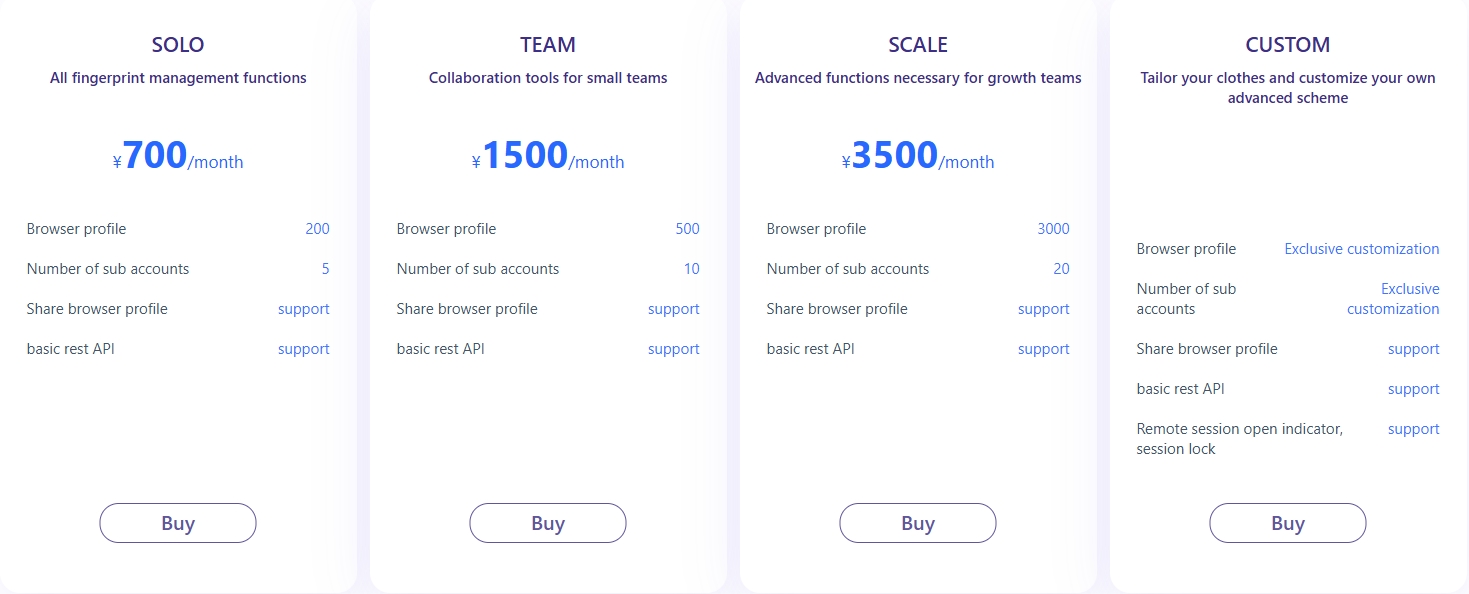Click CUSTOM tailor your clothes description text
The image size is (1469, 594).
tap(1288, 88)
